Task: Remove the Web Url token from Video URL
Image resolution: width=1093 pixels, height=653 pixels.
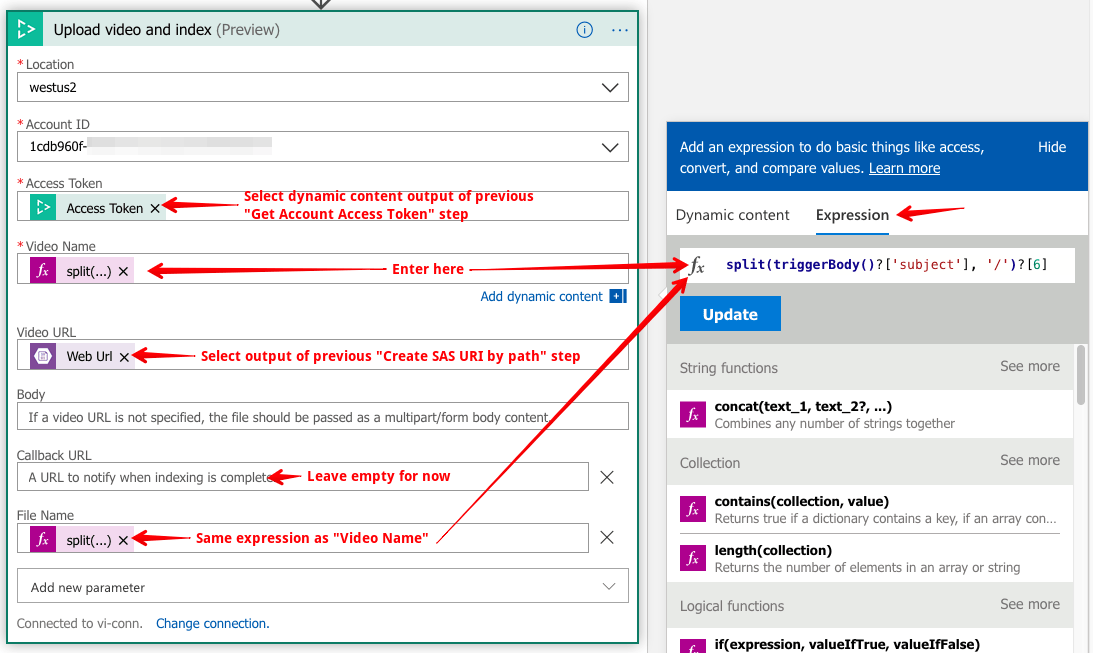Action: tap(124, 356)
